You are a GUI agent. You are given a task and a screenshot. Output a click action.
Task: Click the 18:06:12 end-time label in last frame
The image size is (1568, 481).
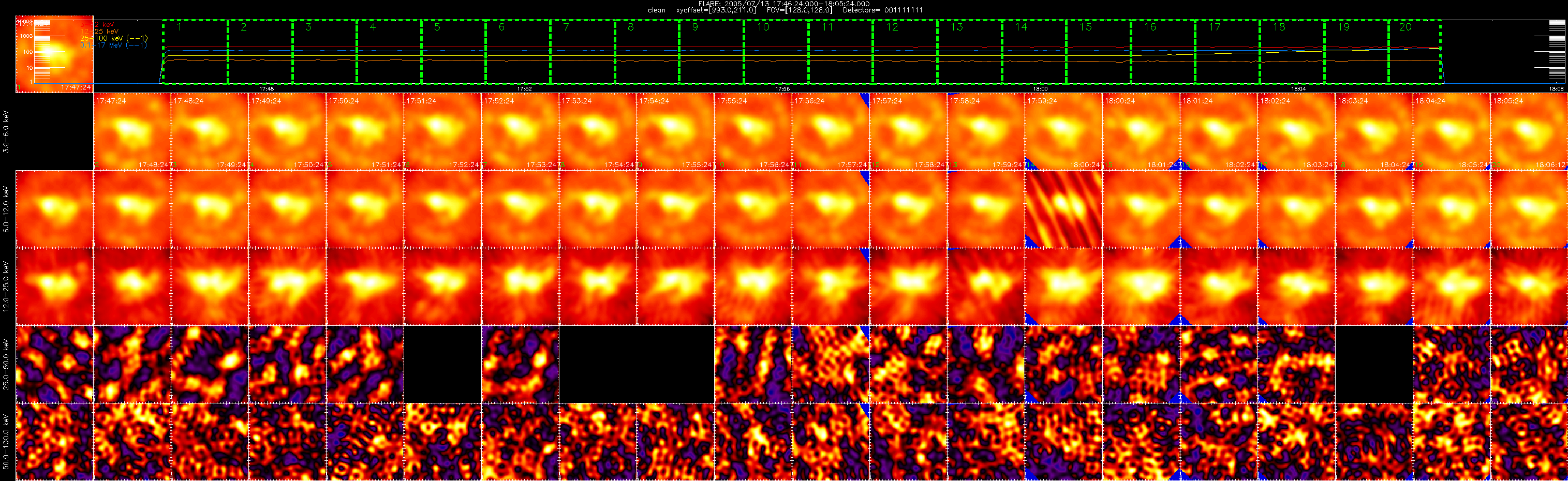[1551, 165]
